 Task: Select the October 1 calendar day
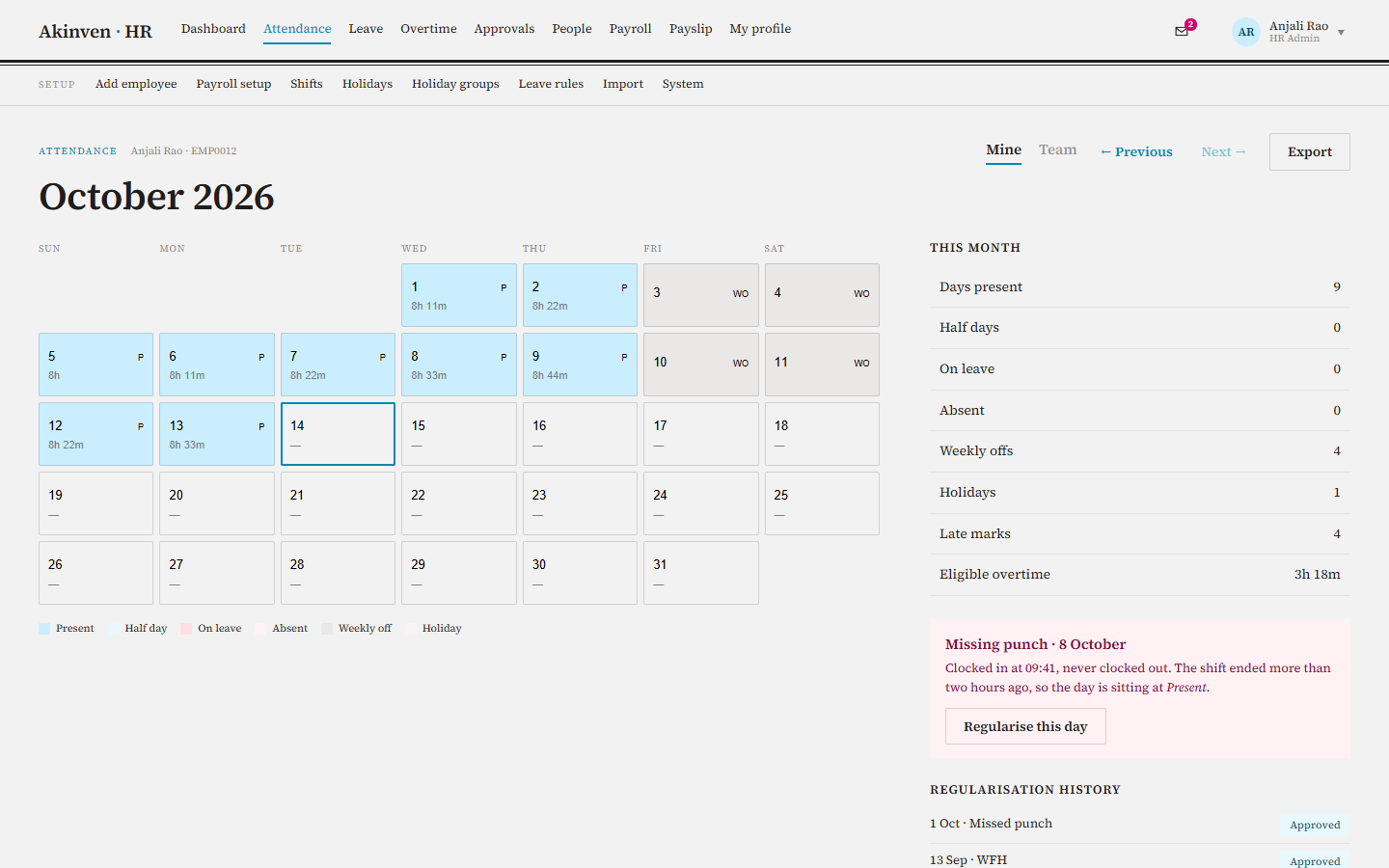click(459, 295)
